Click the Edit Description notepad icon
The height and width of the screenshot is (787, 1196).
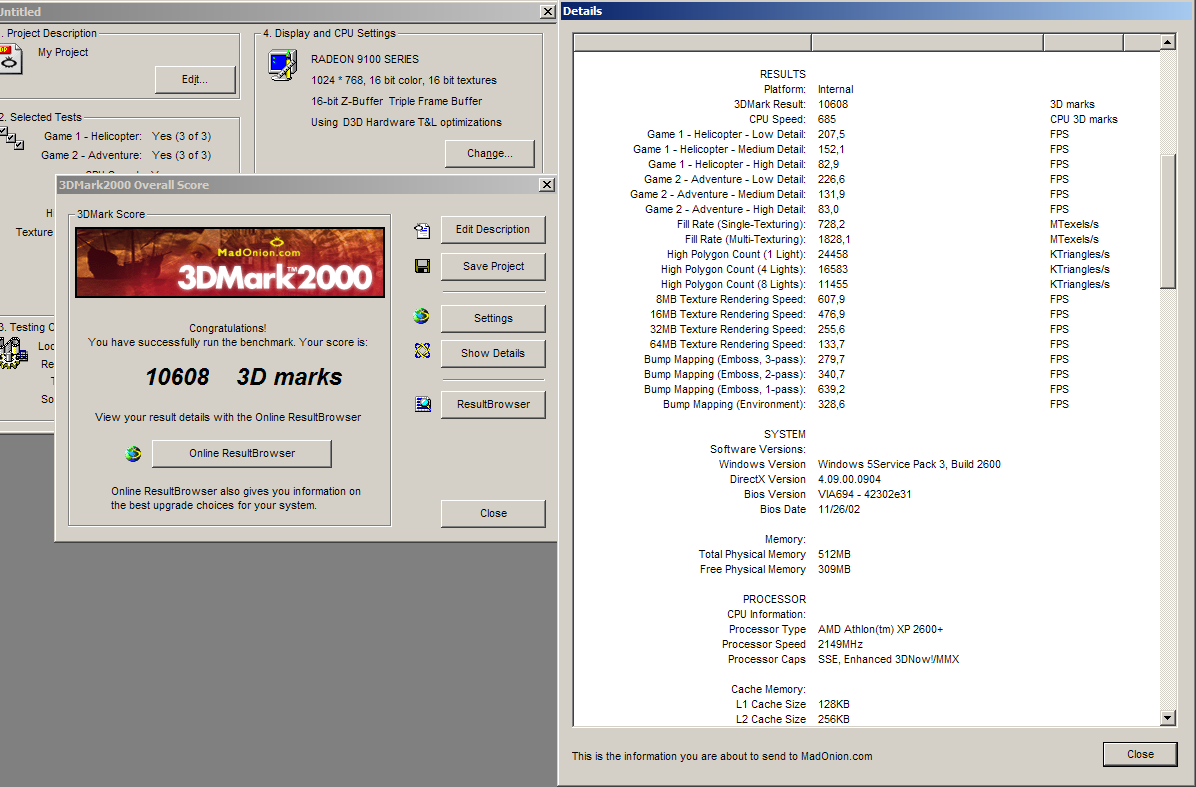tap(422, 230)
